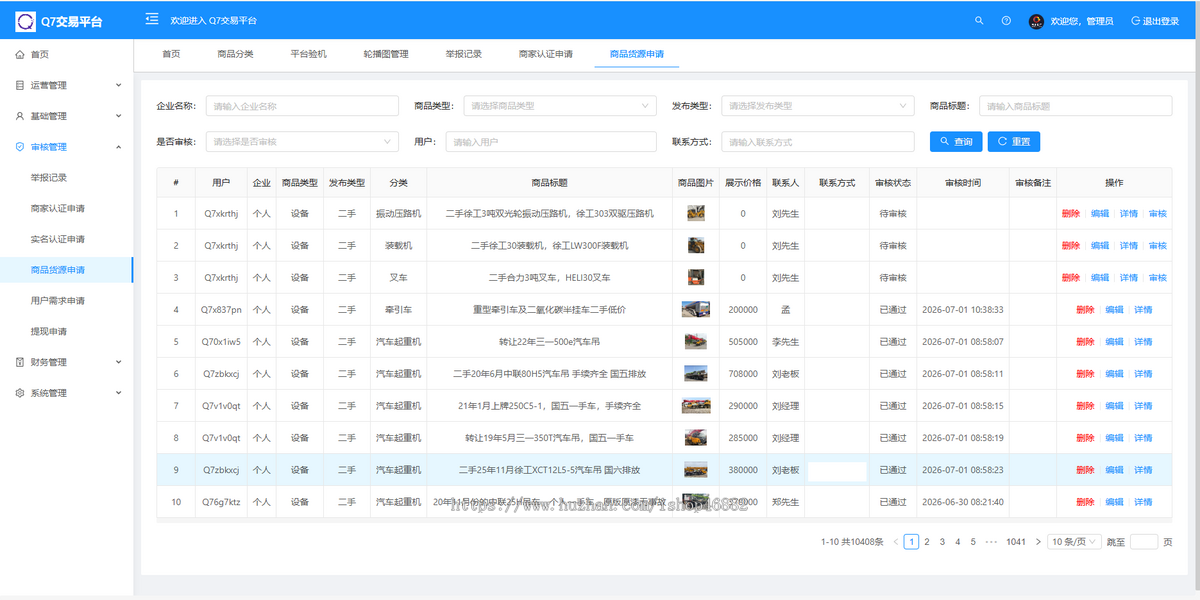This screenshot has height=600, width=1200.
Task: Click pagination ellipsis to jump pages
Action: coord(991,541)
